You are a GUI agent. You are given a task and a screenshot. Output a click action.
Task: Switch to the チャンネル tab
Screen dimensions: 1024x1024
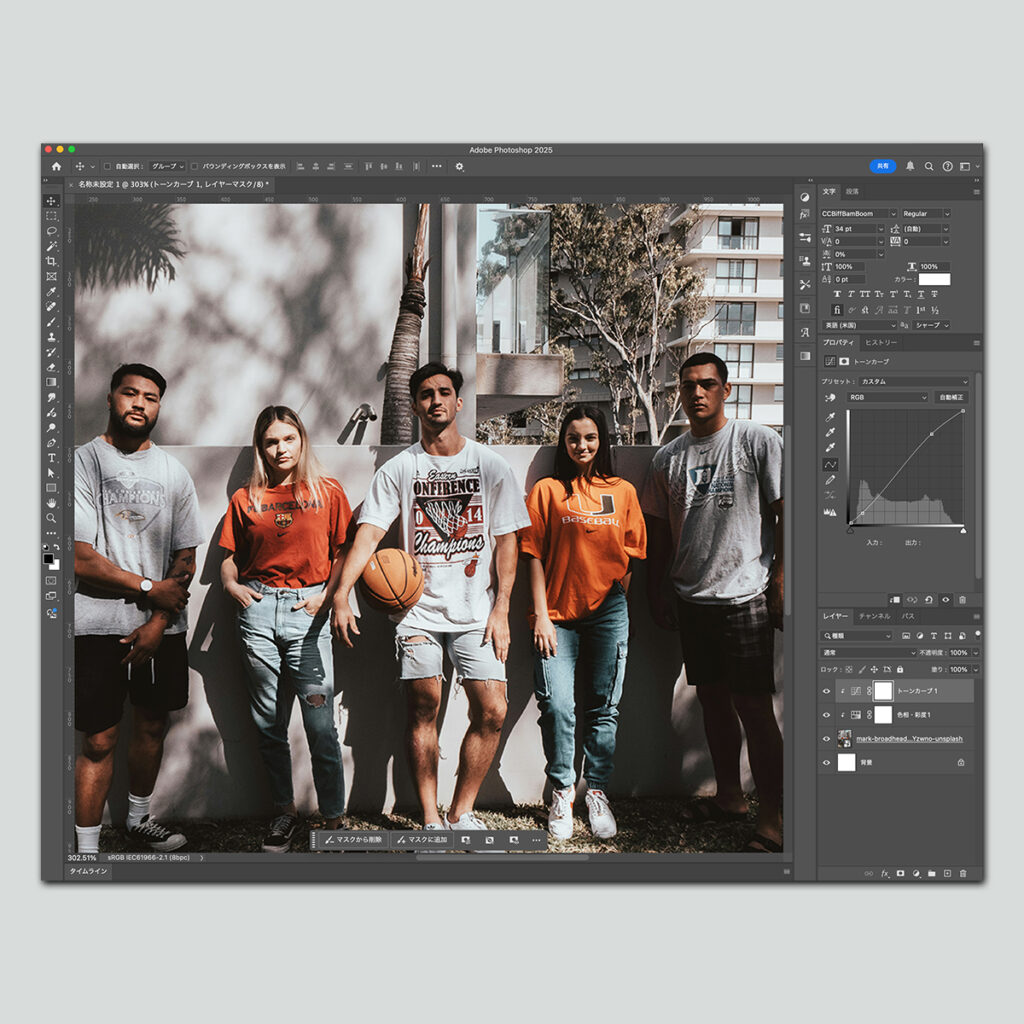pyautogui.click(x=874, y=616)
